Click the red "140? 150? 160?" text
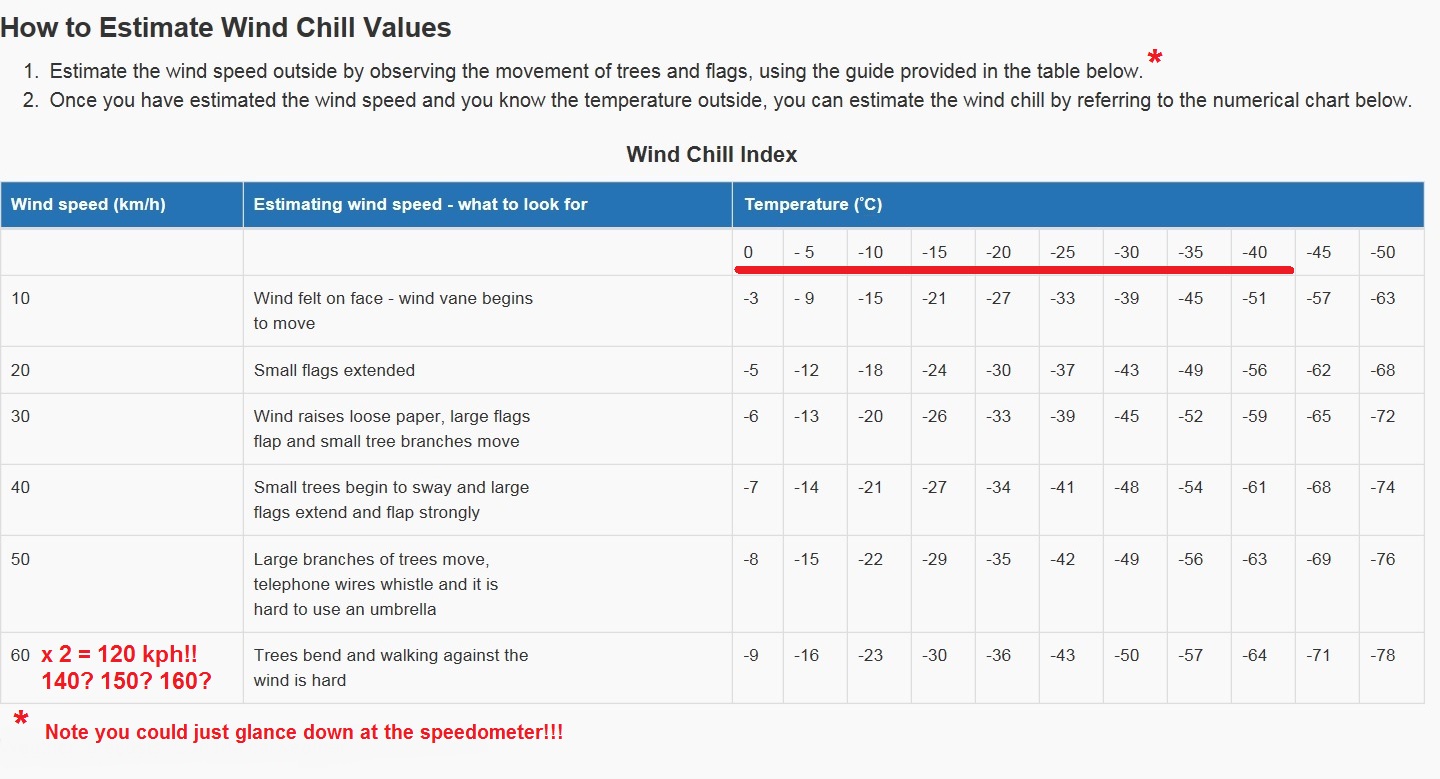 [x=126, y=681]
